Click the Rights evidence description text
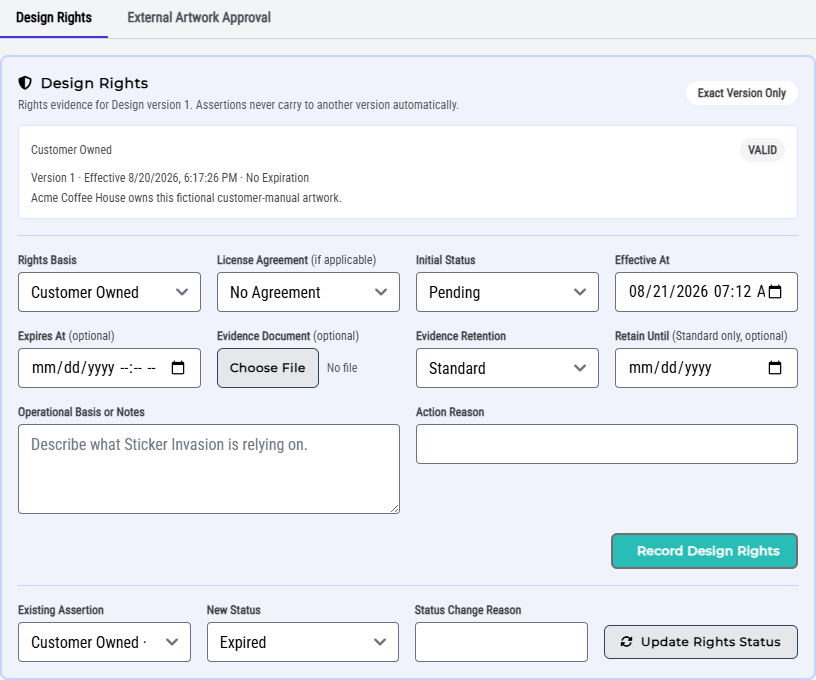 238,105
